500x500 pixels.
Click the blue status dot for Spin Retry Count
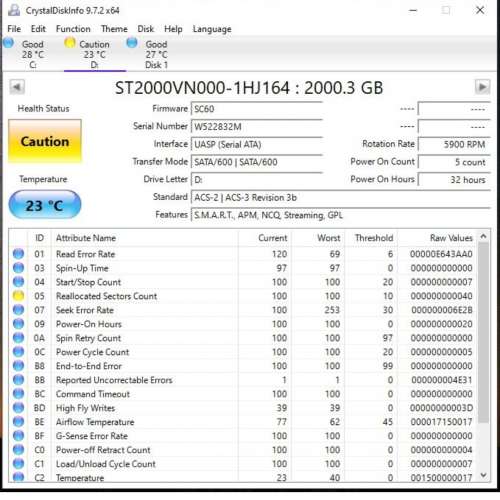coord(18,338)
